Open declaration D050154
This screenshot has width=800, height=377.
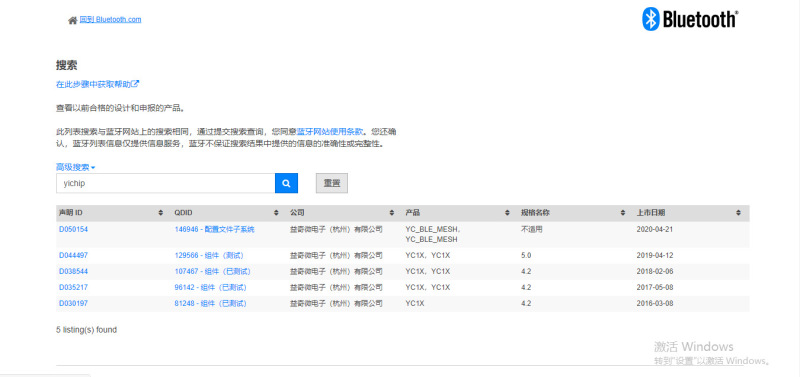73,229
